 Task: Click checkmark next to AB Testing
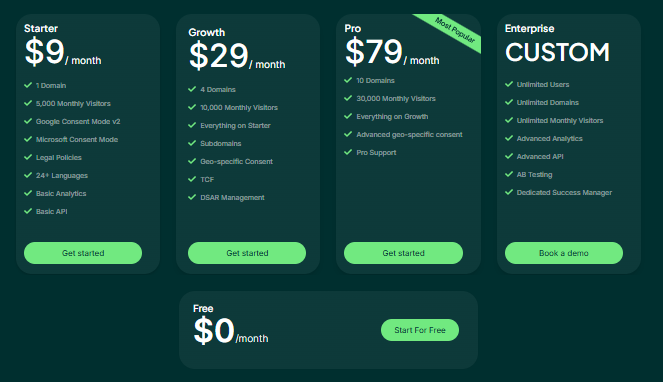509,174
